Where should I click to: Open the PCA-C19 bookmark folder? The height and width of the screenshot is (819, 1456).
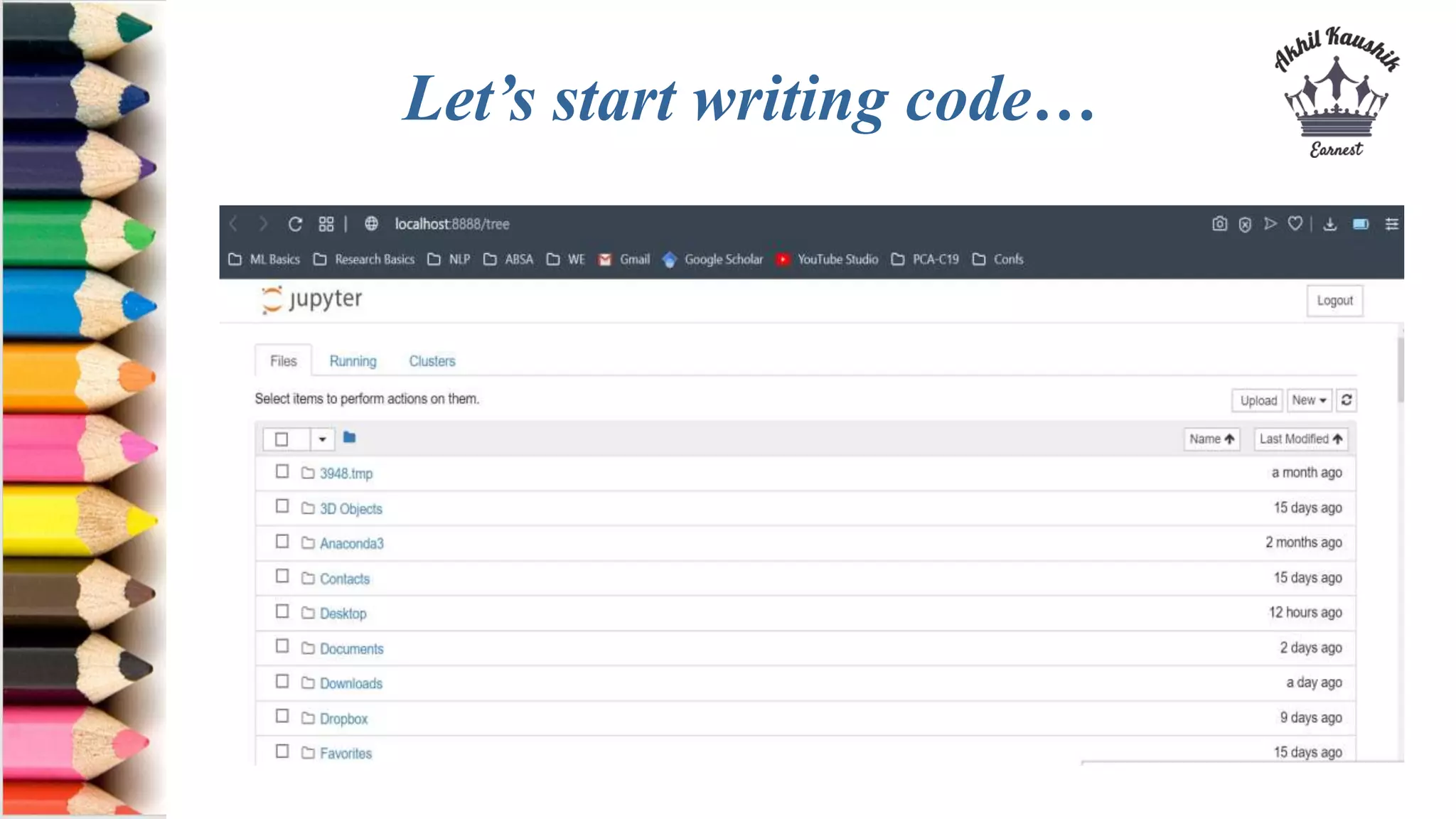click(925, 259)
